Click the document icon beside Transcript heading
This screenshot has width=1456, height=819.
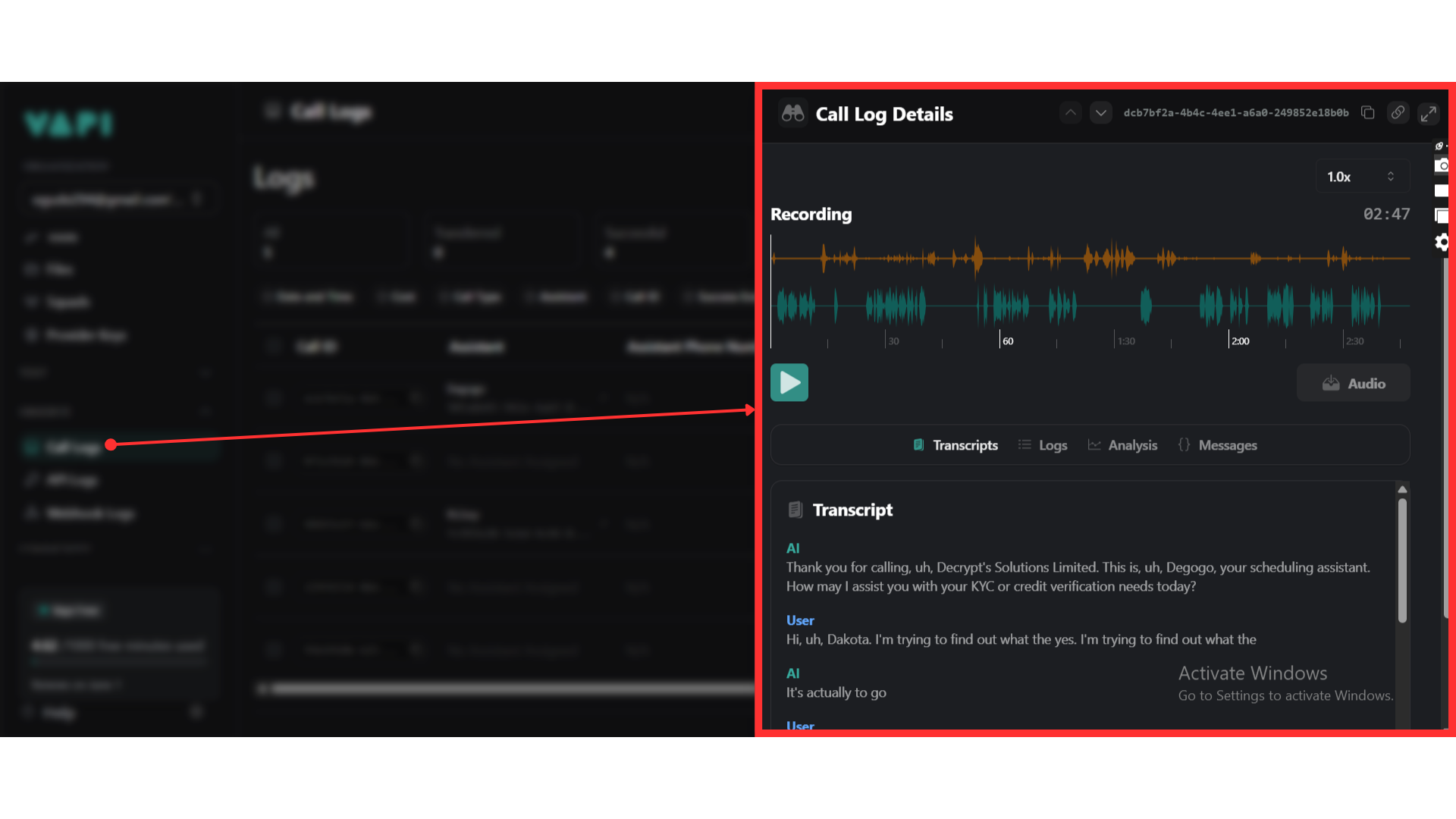click(x=795, y=510)
